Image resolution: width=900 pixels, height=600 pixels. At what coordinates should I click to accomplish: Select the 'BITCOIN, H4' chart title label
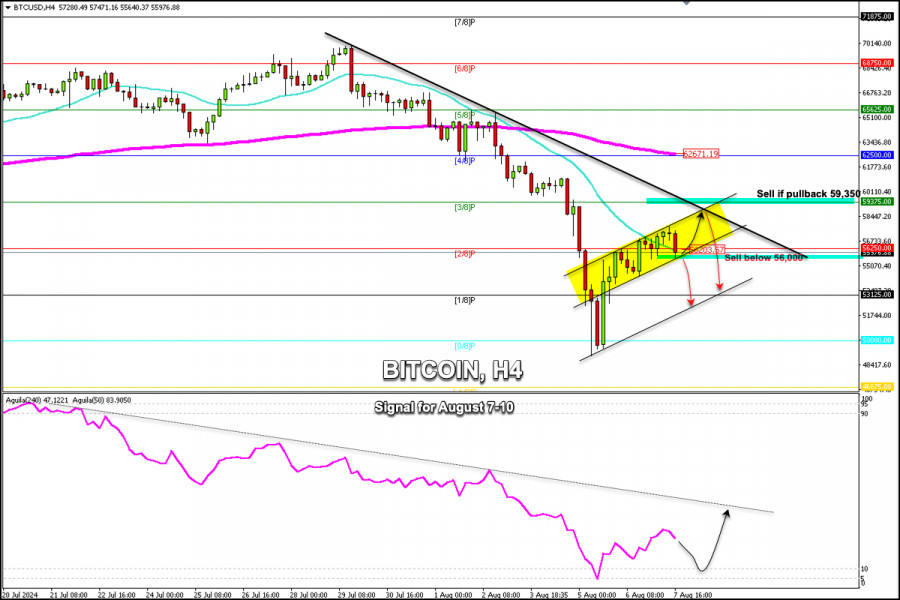pos(452,370)
